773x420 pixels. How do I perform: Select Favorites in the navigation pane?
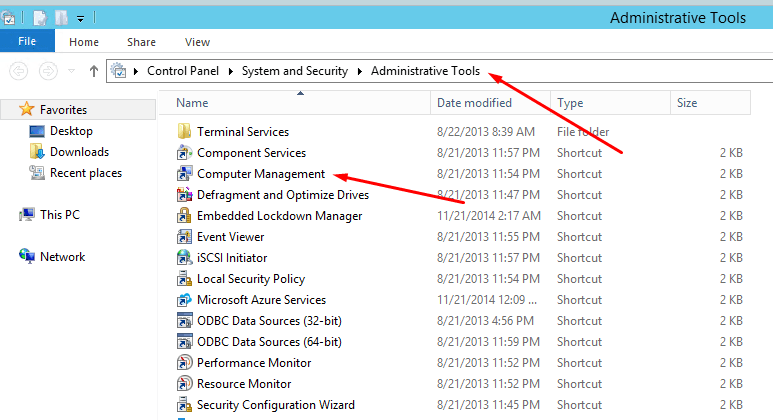coord(64,109)
